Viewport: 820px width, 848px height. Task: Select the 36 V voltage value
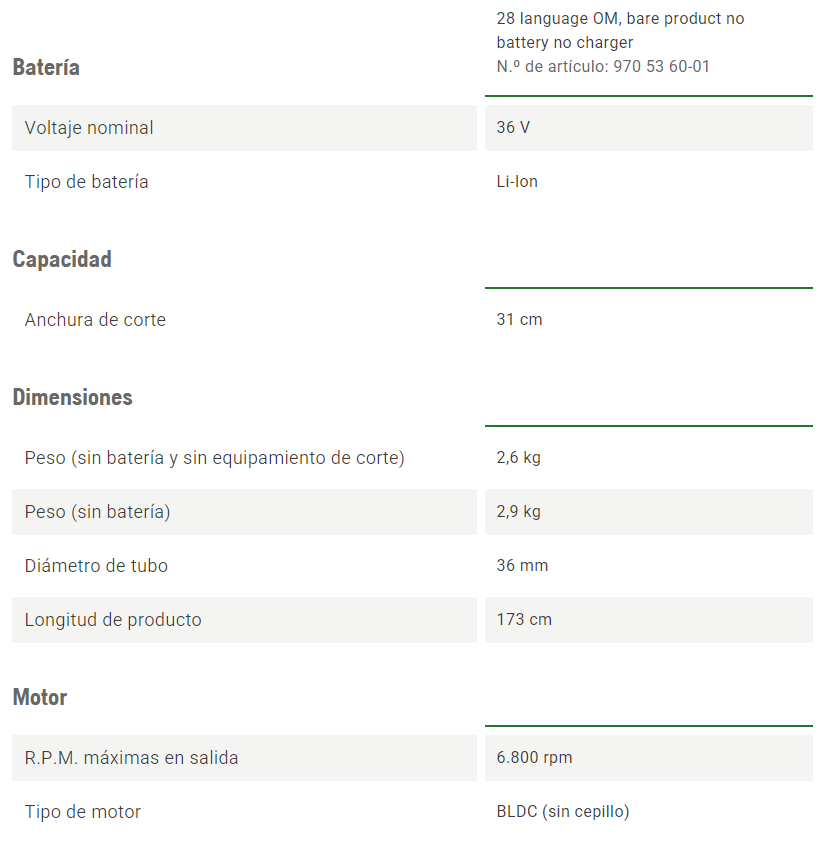(513, 128)
